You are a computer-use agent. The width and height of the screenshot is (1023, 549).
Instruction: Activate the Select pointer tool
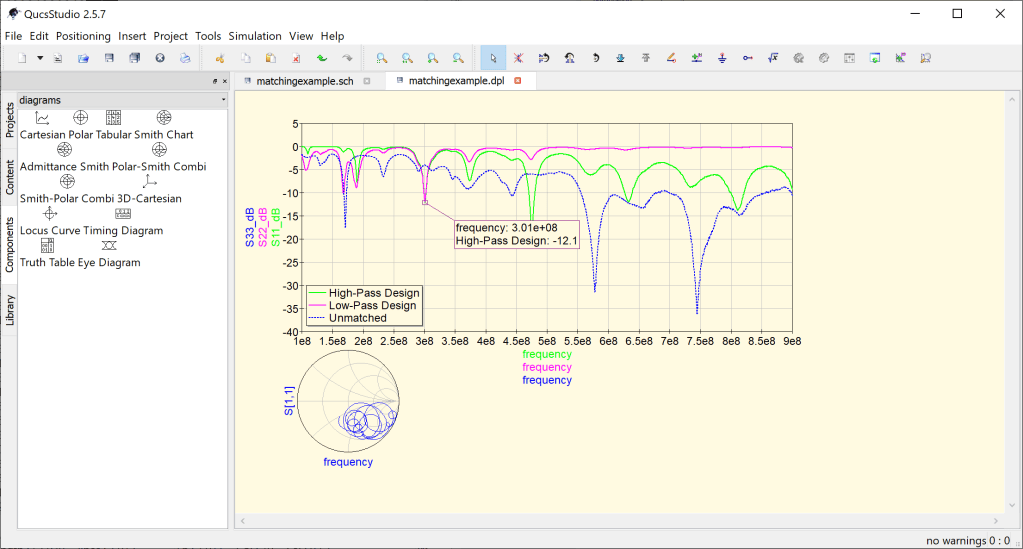493,58
